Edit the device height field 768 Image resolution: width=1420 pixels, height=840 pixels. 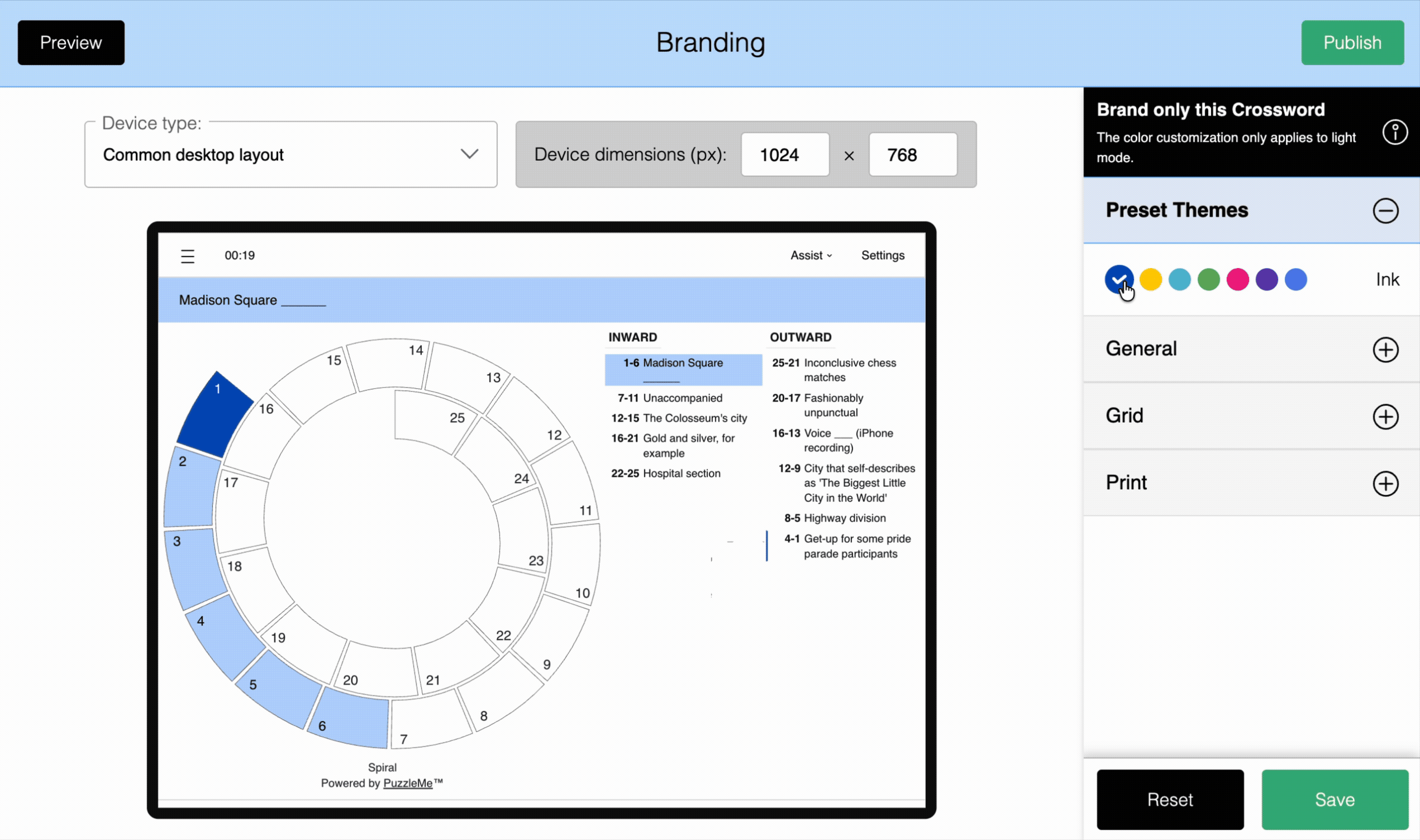pyautogui.click(x=912, y=155)
